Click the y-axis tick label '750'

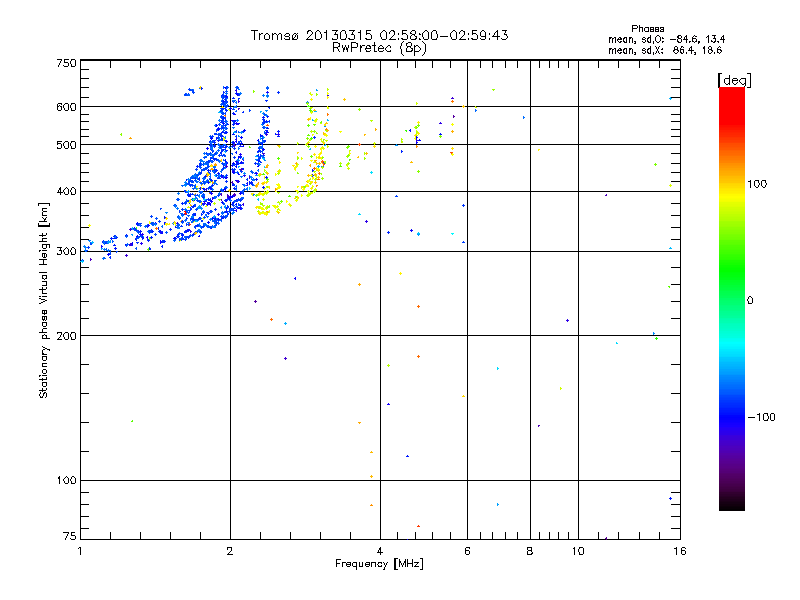point(66,63)
